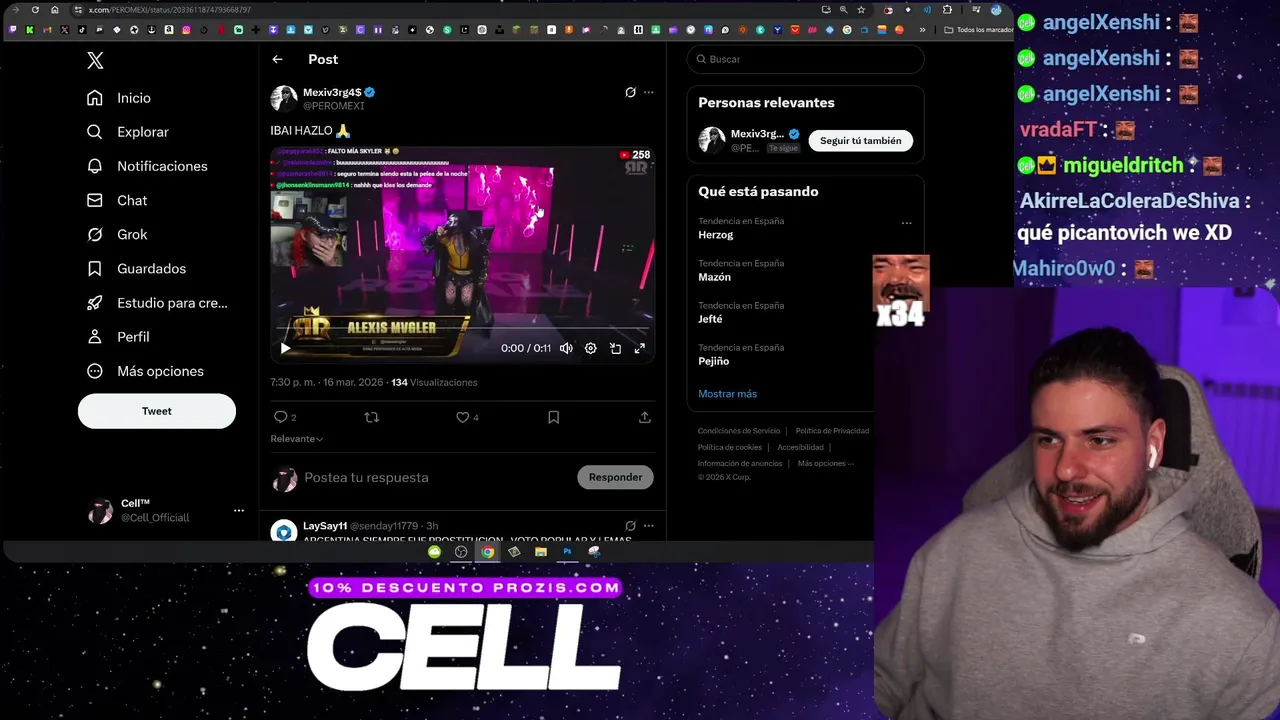Open Notificaciones in the sidebar
1280x720 pixels.
[x=147, y=166]
